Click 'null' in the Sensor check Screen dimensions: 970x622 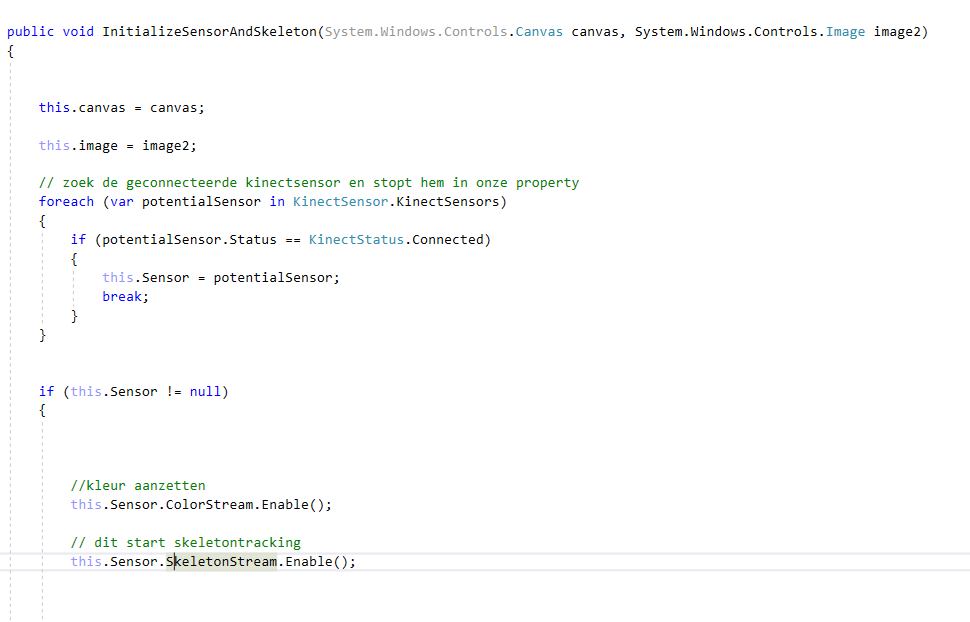click(x=205, y=392)
